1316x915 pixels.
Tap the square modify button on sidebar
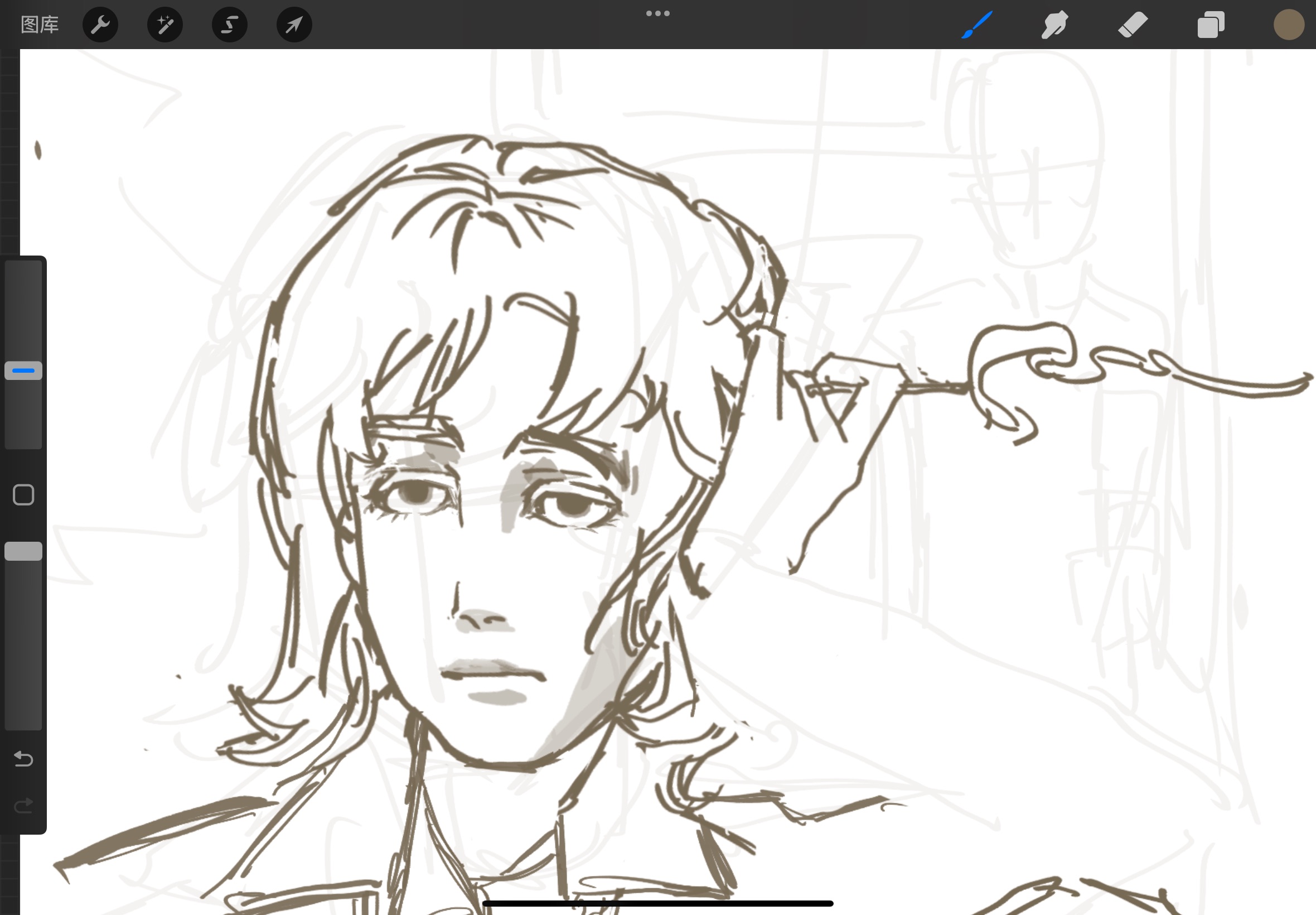tap(23, 495)
